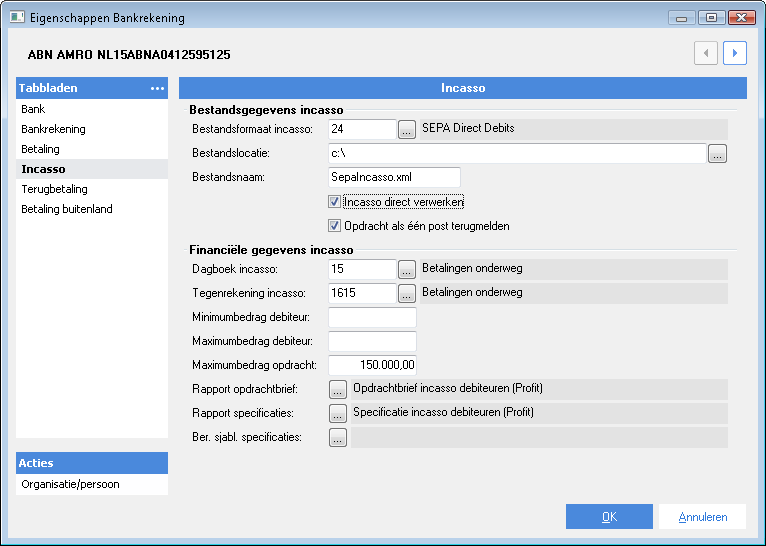The width and height of the screenshot is (766, 546).
Task: Click the ABN AMRO NL15ABNA0412595125 heading
Action: click(x=129, y=55)
